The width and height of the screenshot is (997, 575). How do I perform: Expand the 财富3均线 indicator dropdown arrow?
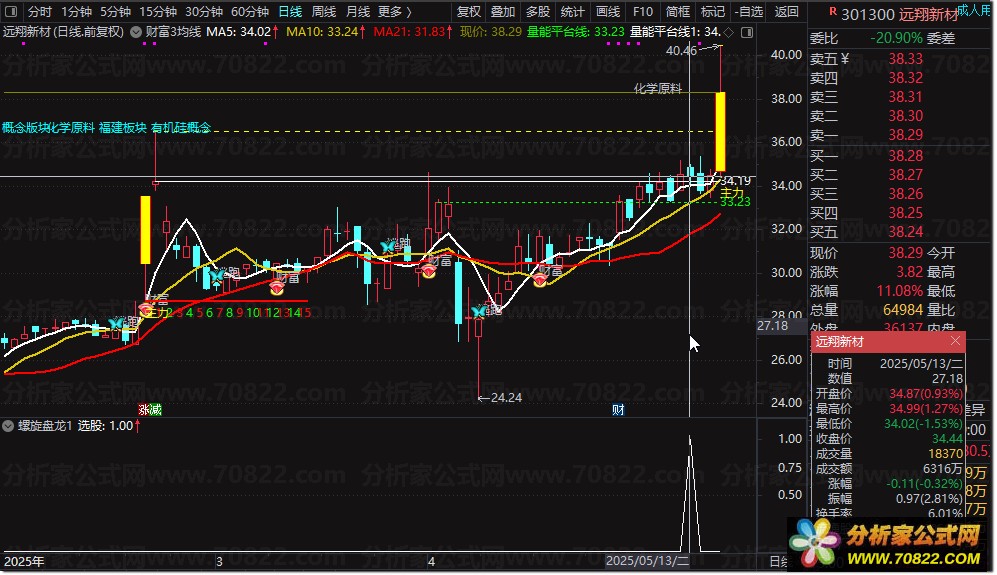point(136,32)
